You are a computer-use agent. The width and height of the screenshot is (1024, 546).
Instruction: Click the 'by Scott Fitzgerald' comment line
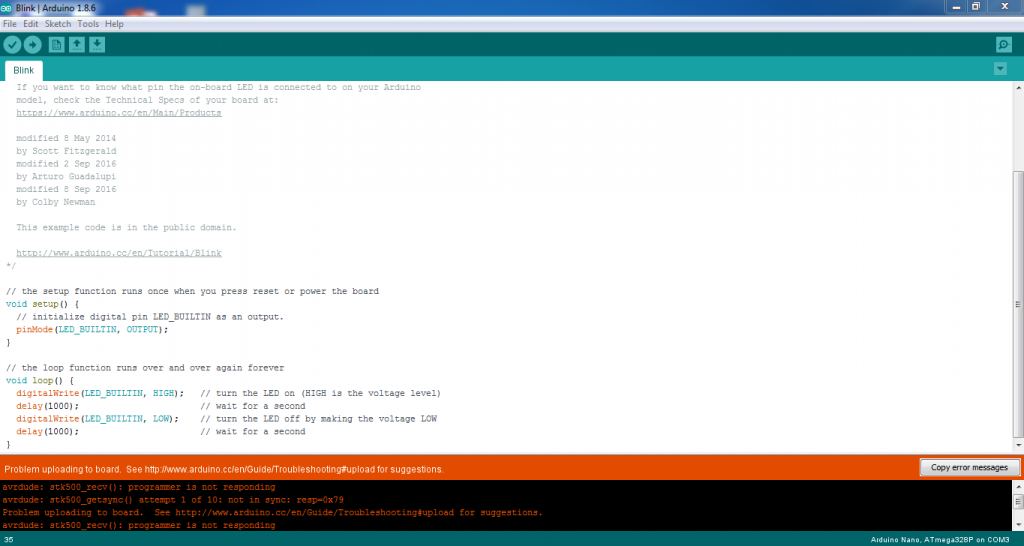click(x=66, y=151)
